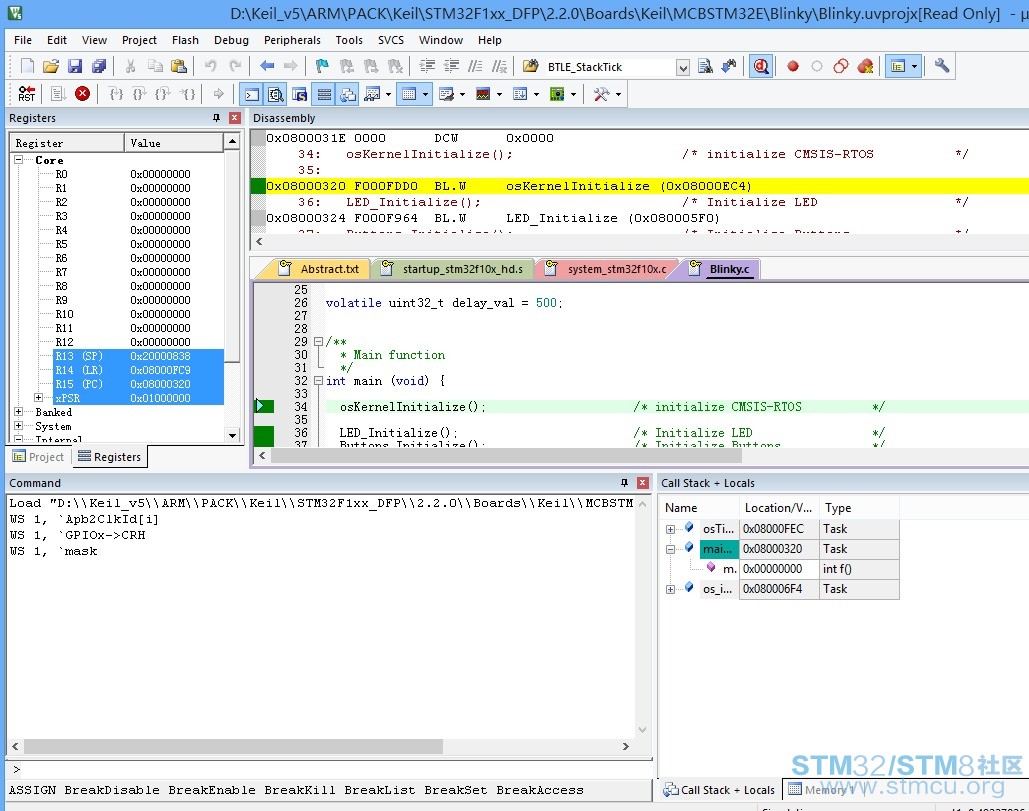Expand the System registers group
Image resolution: width=1029 pixels, height=811 pixels.
point(19,426)
